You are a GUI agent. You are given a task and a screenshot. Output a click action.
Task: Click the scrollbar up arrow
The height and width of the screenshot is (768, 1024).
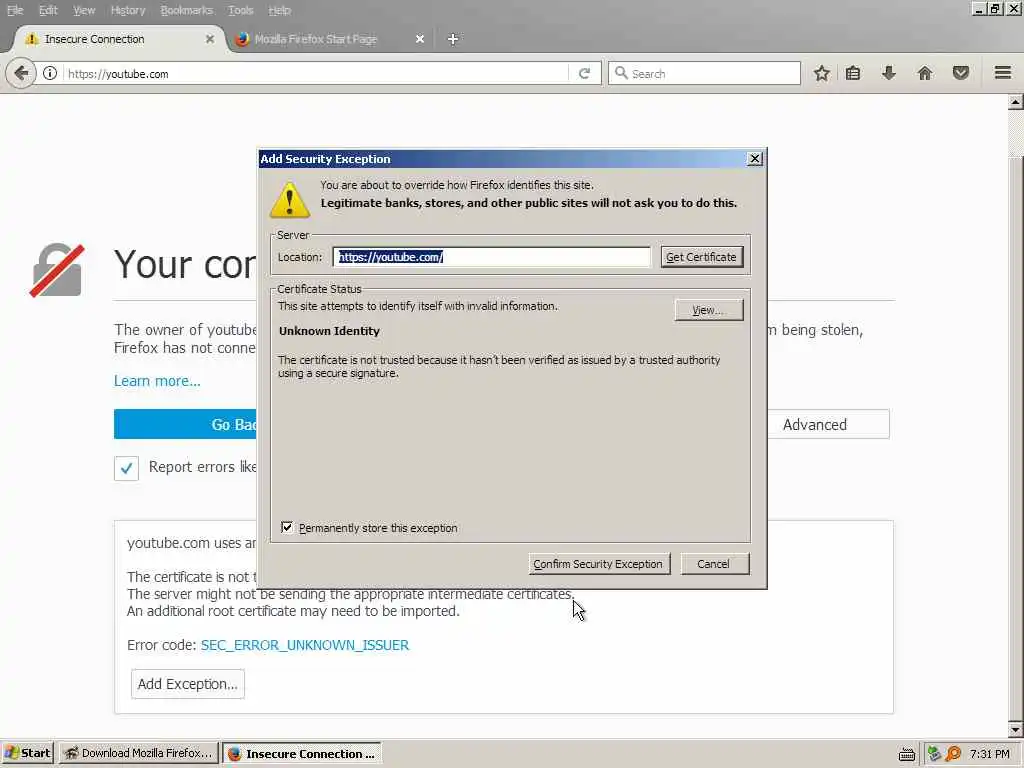point(1016,102)
